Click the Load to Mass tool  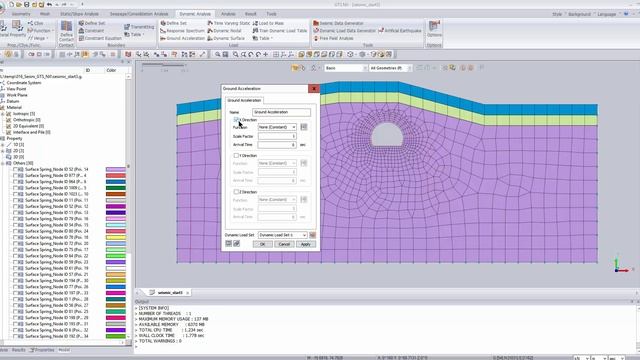pos(268,23)
